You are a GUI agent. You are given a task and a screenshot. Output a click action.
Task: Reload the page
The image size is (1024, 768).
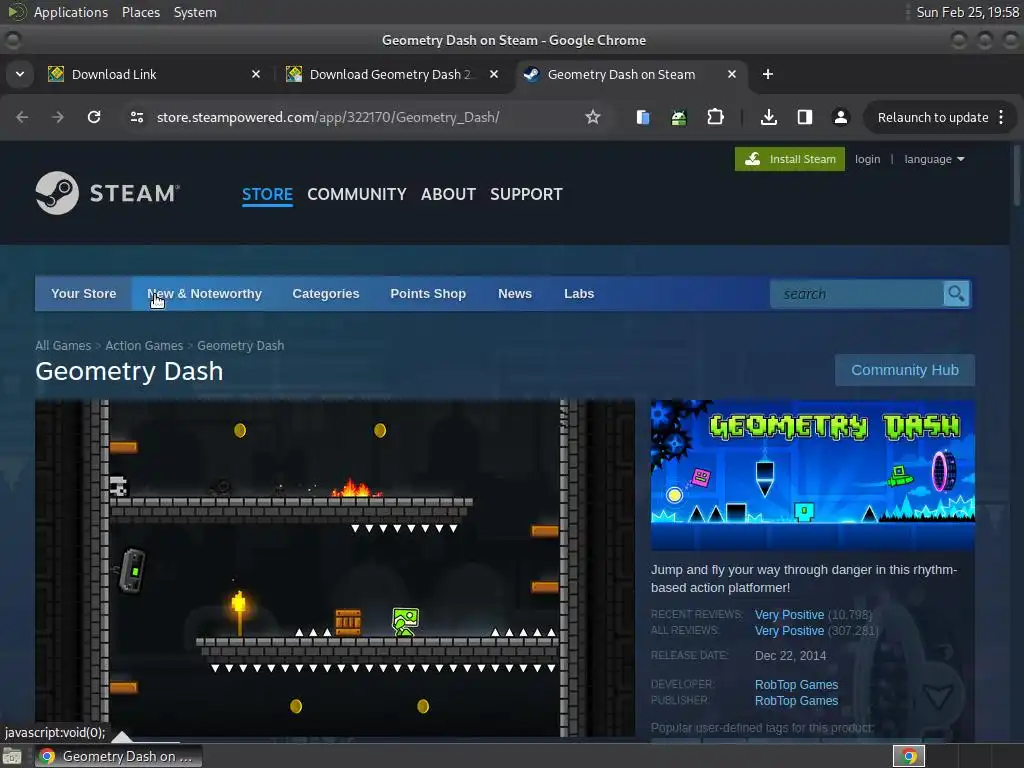[x=94, y=117]
